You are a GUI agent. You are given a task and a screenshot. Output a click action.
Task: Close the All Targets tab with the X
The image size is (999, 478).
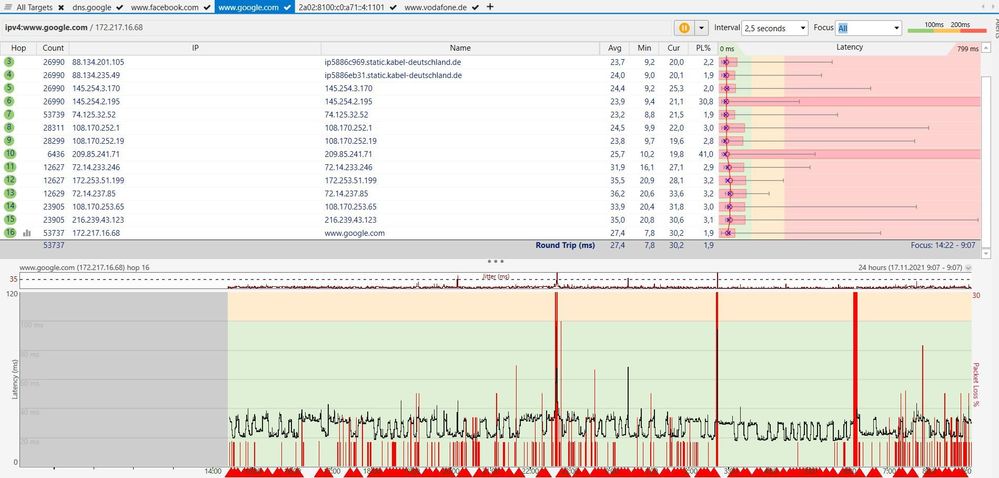click(61, 8)
